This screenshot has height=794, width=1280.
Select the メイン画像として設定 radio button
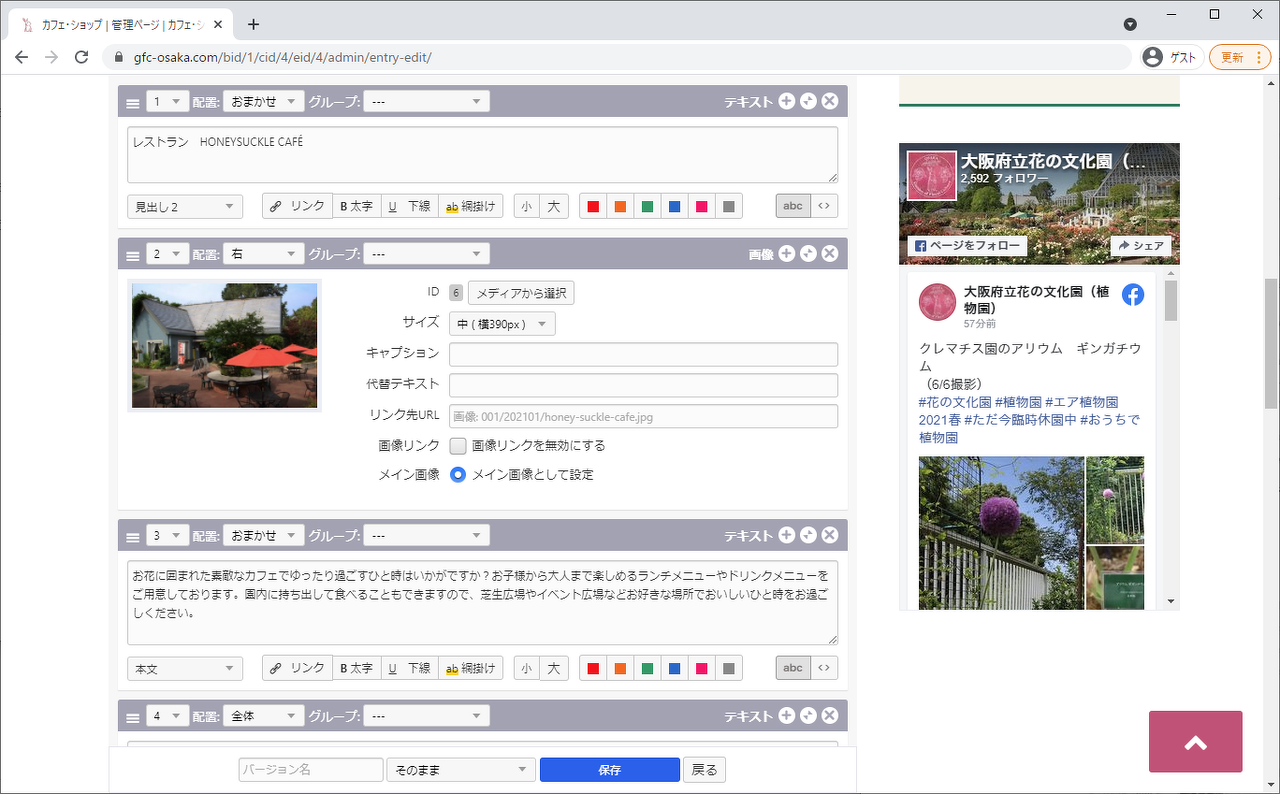pyautogui.click(x=458, y=475)
